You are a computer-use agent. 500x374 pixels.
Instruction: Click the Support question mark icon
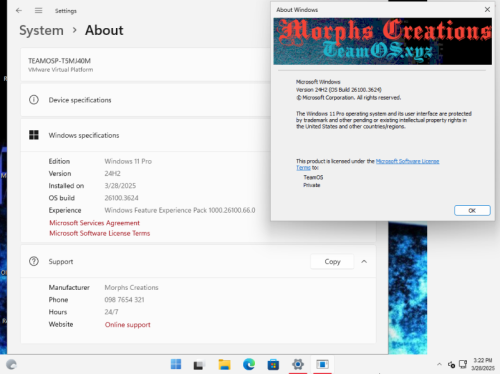coord(34,261)
